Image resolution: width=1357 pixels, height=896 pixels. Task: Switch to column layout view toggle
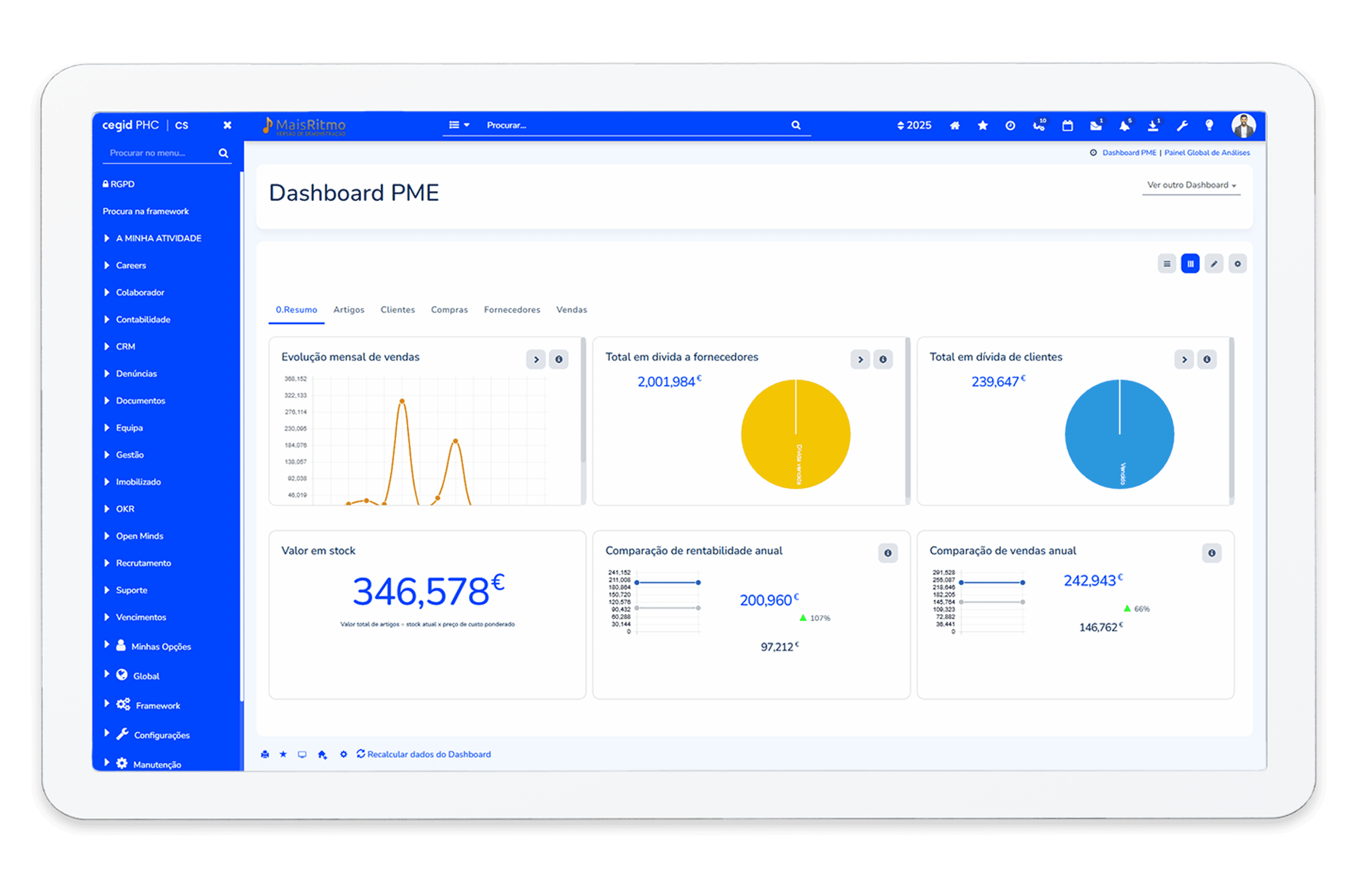click(1190, 264)
